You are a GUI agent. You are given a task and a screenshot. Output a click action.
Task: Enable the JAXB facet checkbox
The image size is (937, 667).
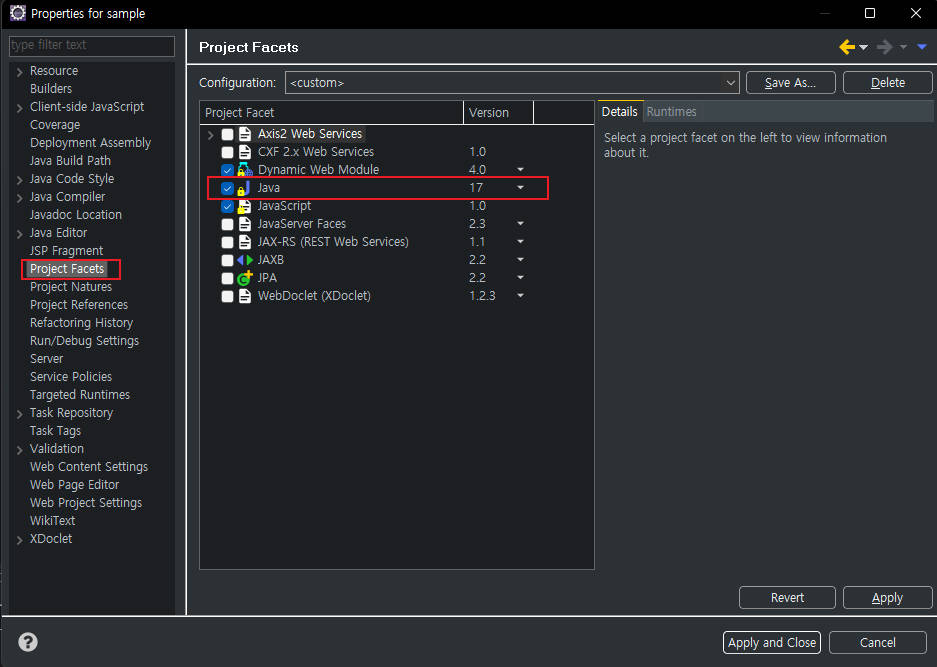[x=227, y=260]
